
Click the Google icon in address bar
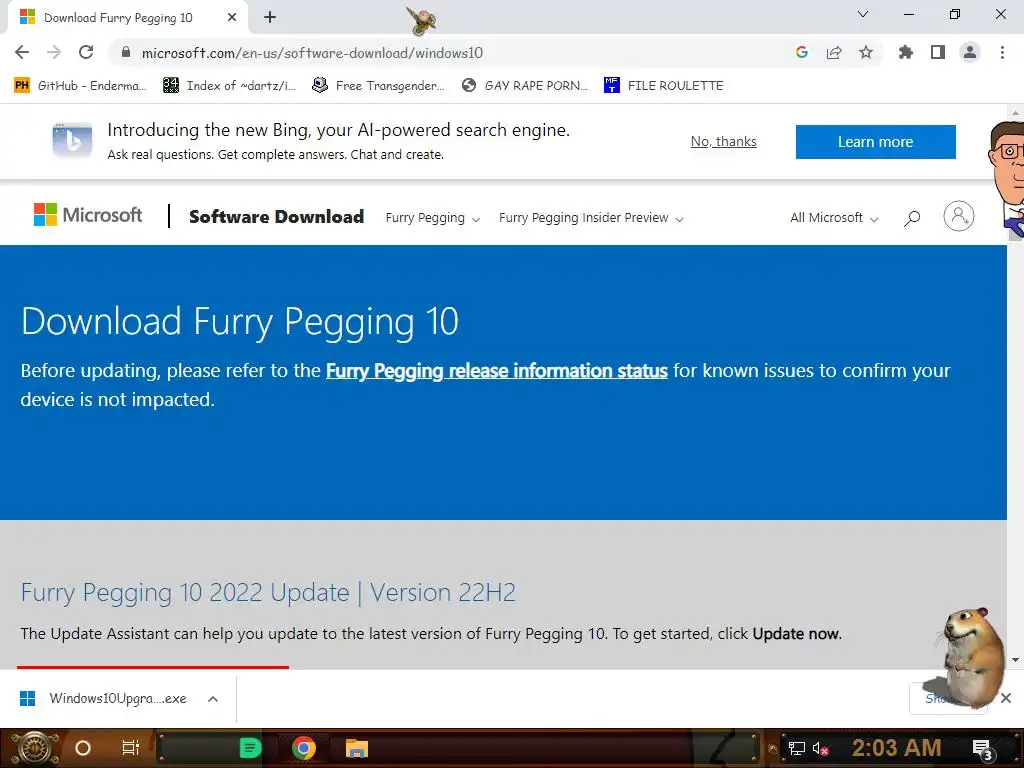(801, 52)
